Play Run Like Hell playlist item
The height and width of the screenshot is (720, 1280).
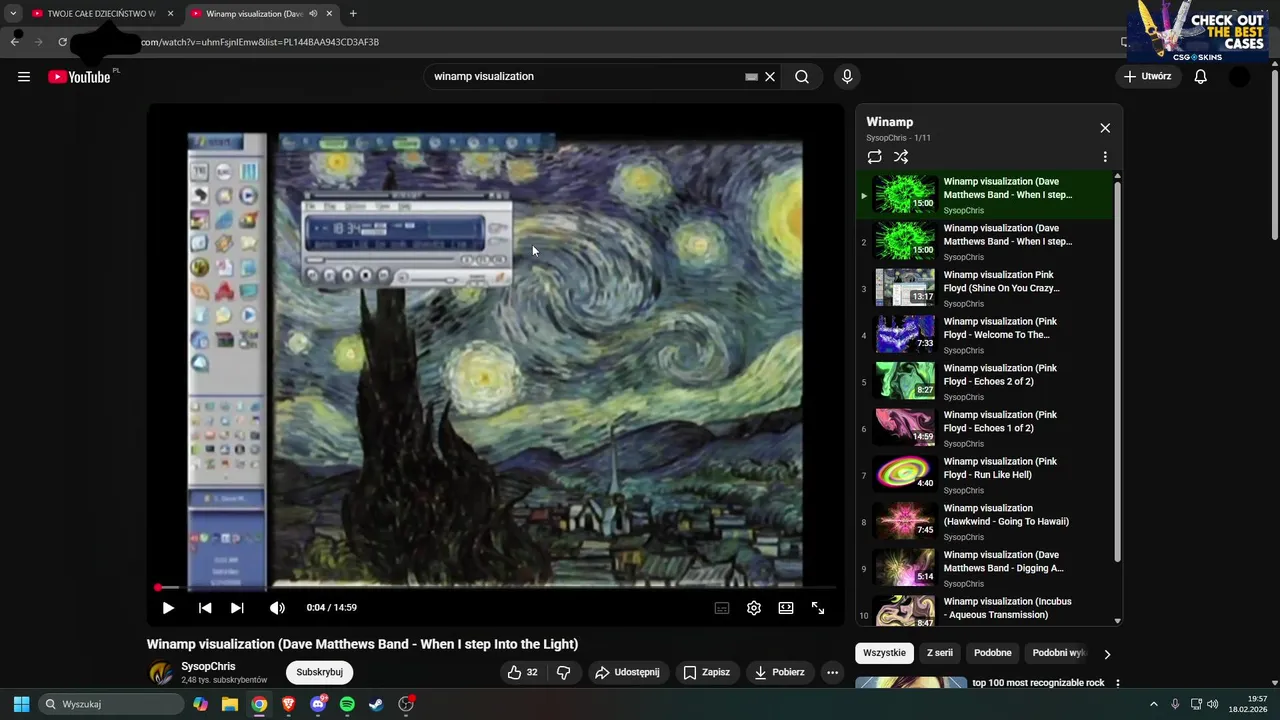point(985,476)
